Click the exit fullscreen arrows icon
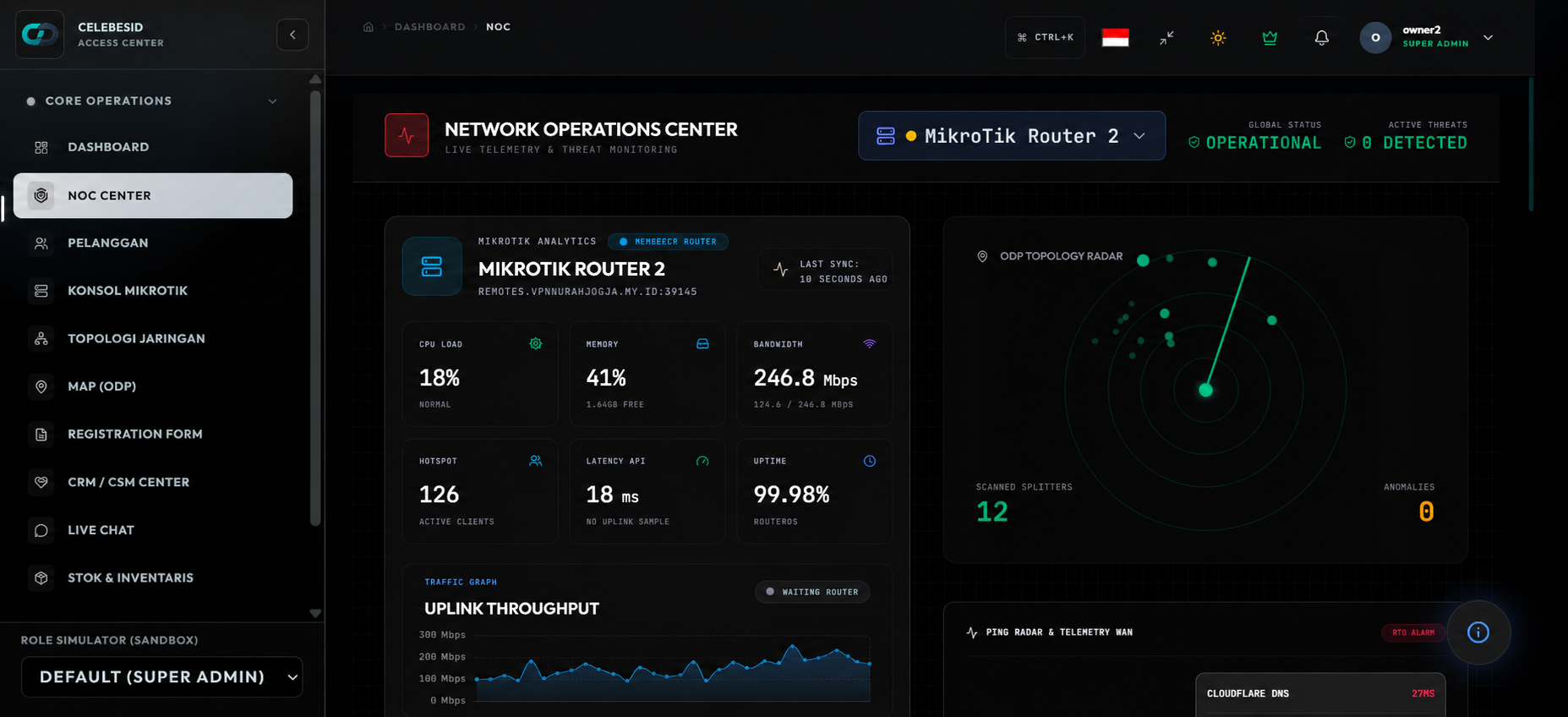1568x717 pixels. coord(1166,38)
